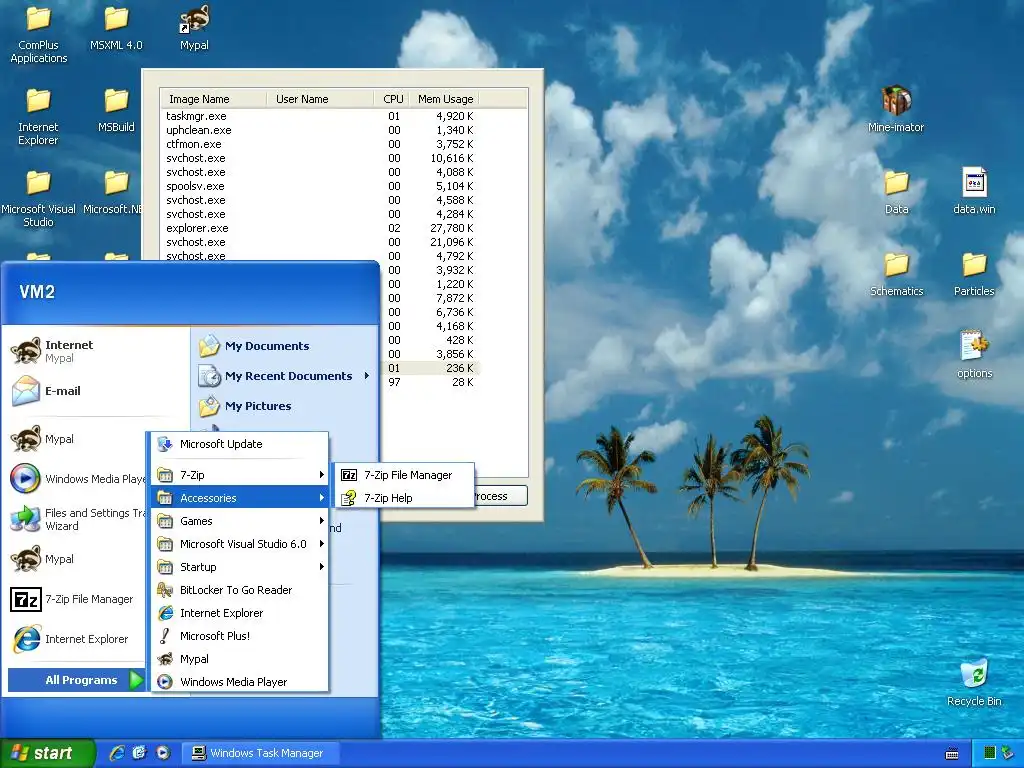Choose Windows Media Player in All Programs list
Viewport: 1024px width, 768px height.
(x=240, y=682)
